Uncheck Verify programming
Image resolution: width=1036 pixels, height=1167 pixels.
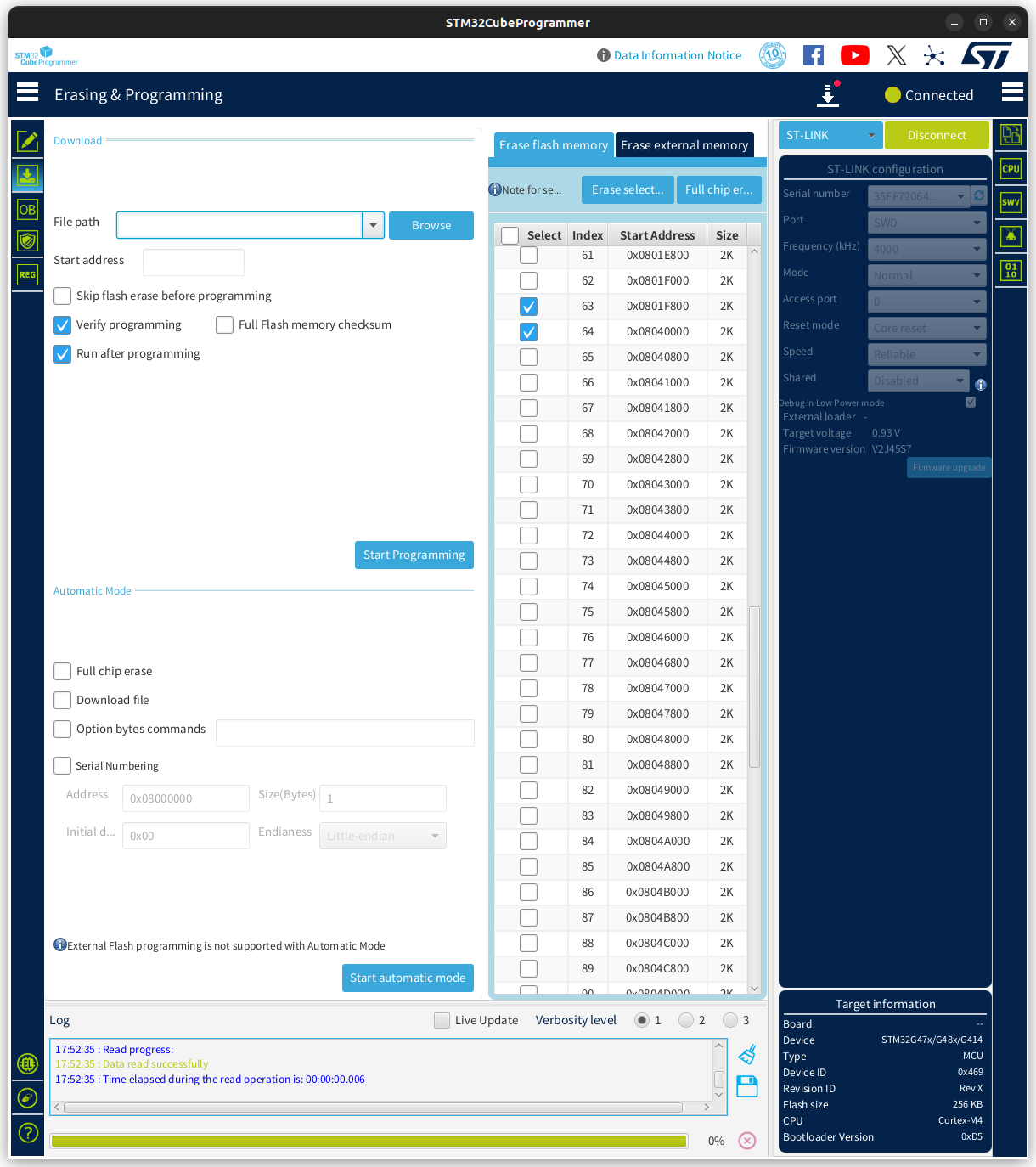click(62, 324)
